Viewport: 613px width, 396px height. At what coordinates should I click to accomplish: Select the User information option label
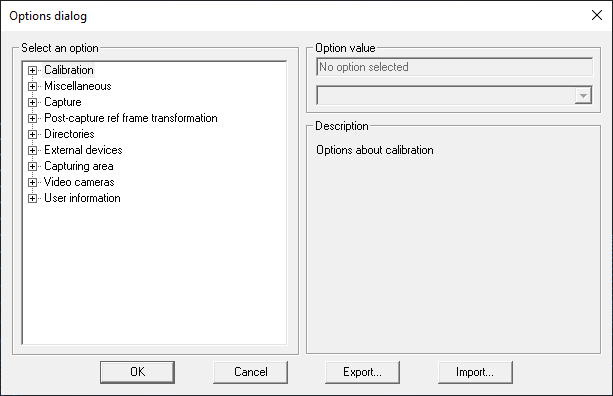point(82,199)
